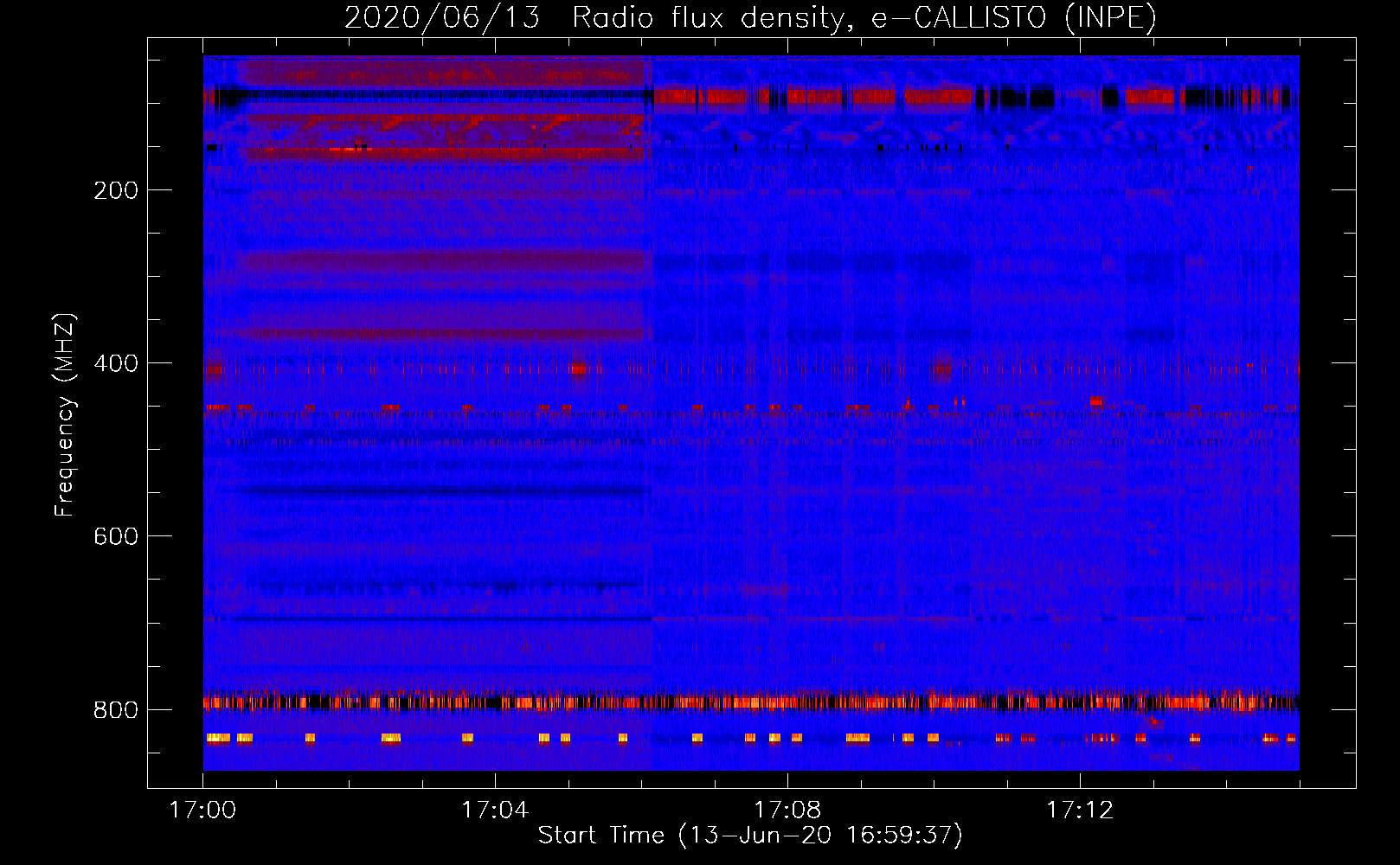
Task: Click the 17:12 time tick label
Action: pos(1080,811)
